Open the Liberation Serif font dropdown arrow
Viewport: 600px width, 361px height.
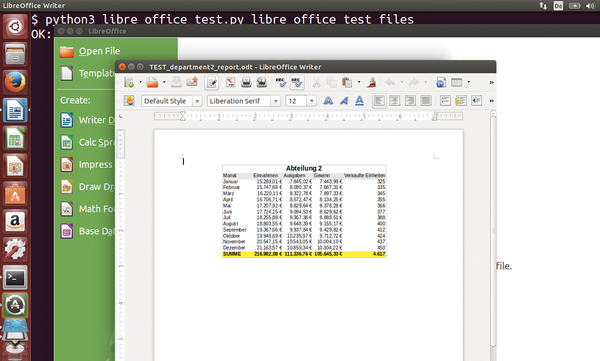pyautogui.click(x=276, y=101)
